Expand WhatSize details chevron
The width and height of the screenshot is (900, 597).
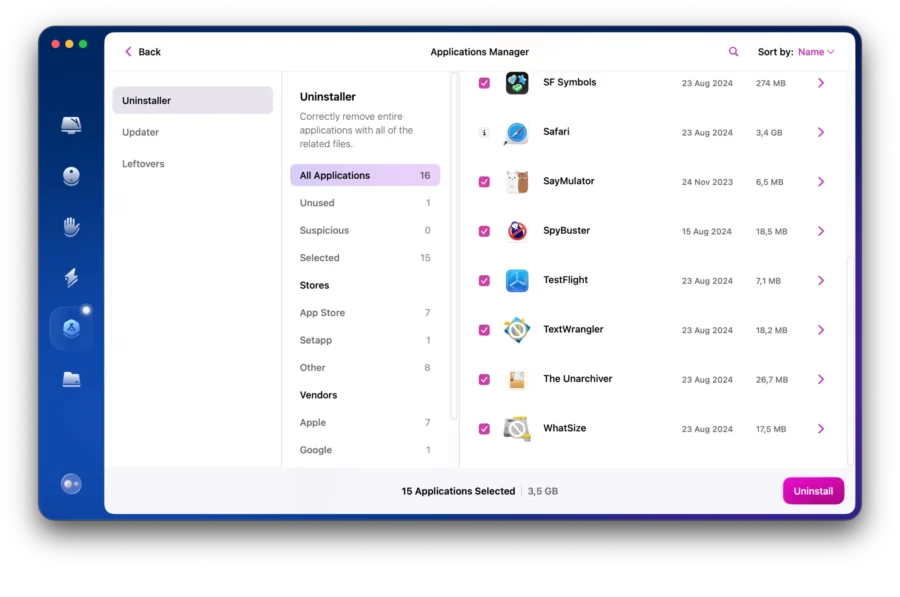pyautogui.click(x=821, y=429)
